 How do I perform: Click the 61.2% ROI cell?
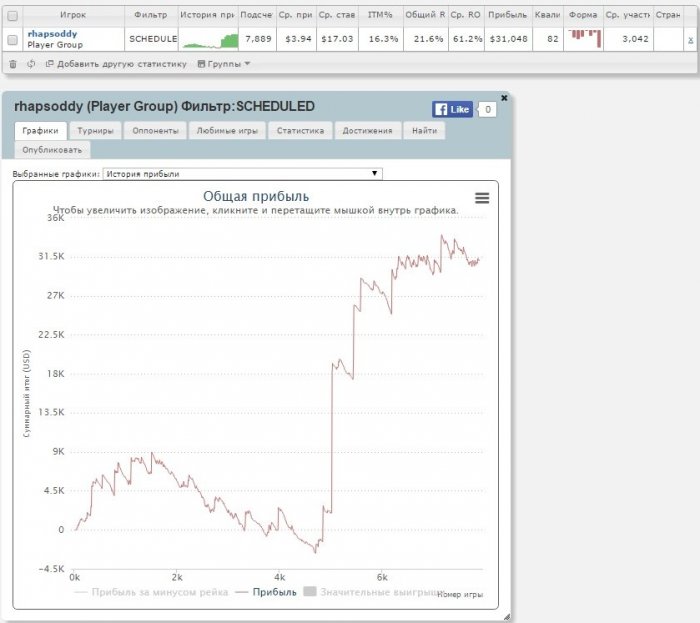467,39
